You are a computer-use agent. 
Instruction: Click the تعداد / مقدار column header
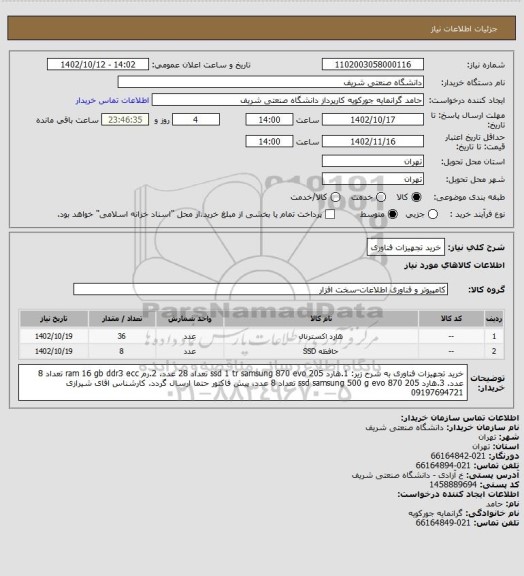click(122, 318)
